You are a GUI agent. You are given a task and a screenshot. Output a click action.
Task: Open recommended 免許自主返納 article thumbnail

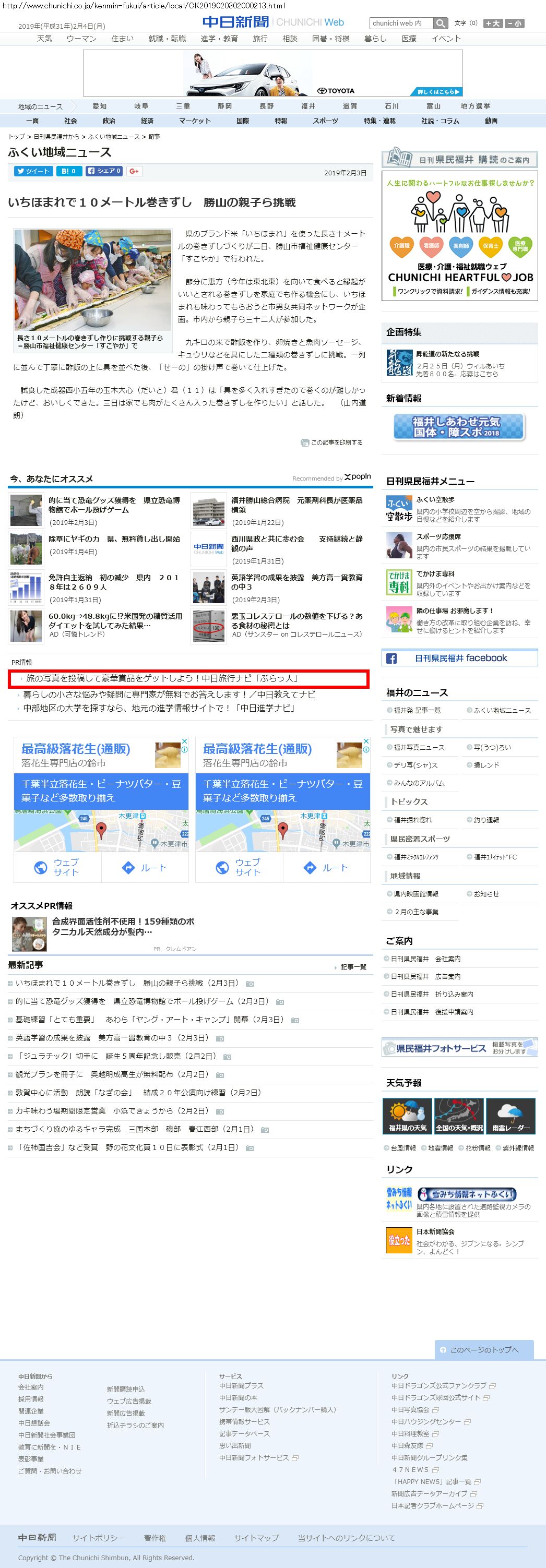click(26, 588)
